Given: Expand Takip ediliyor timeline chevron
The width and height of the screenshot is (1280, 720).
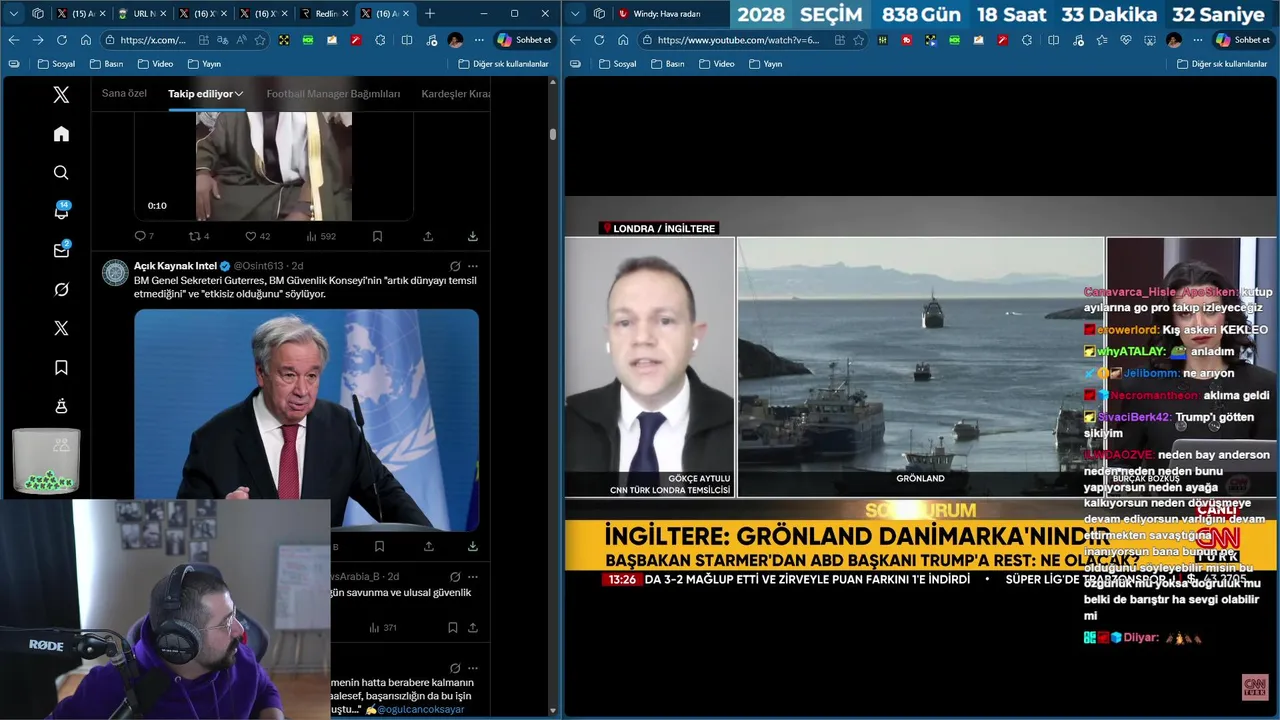Looking at the screenshot, I should pos(239,94).
